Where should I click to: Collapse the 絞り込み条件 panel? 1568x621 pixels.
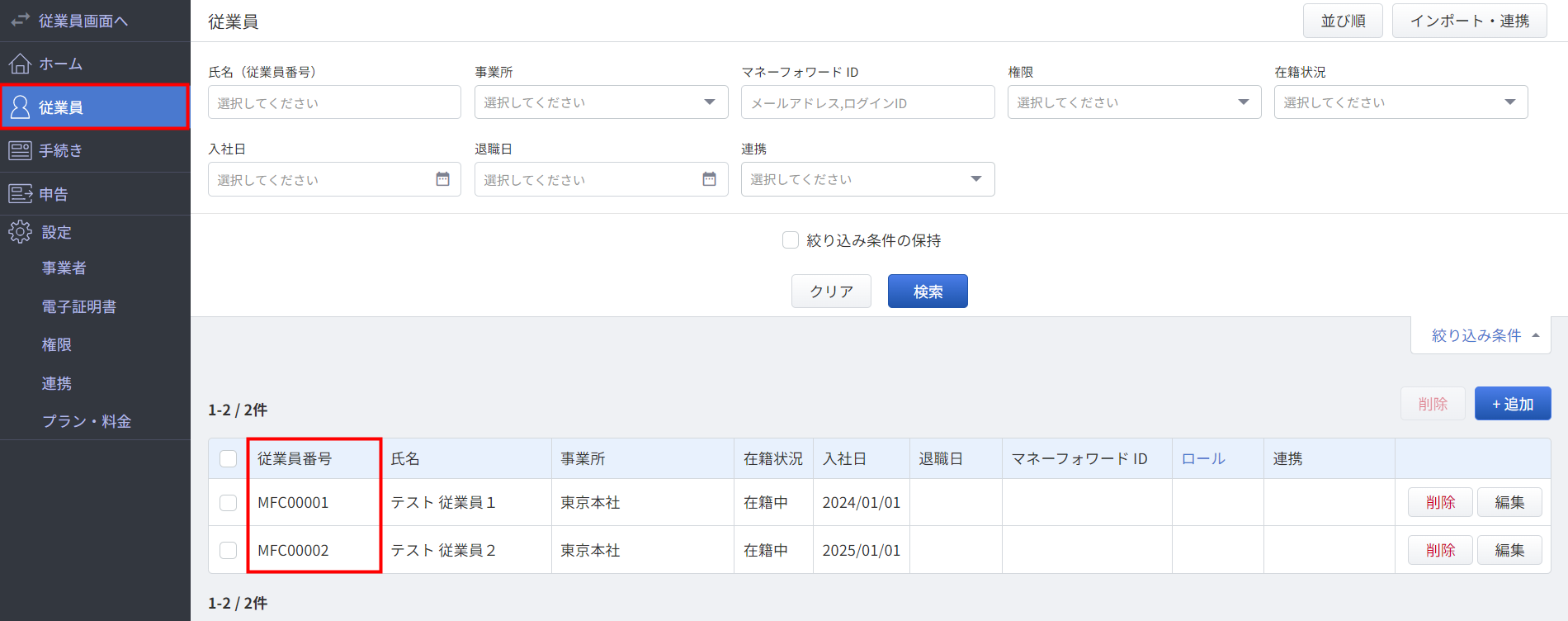[x=1481, y=335]
